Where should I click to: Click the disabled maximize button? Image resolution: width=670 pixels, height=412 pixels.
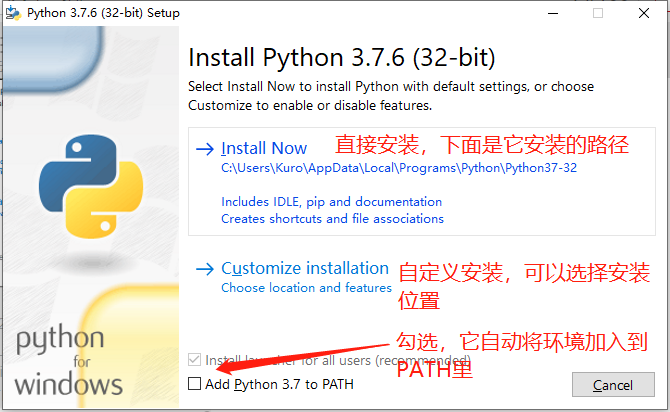coord(598,13)
